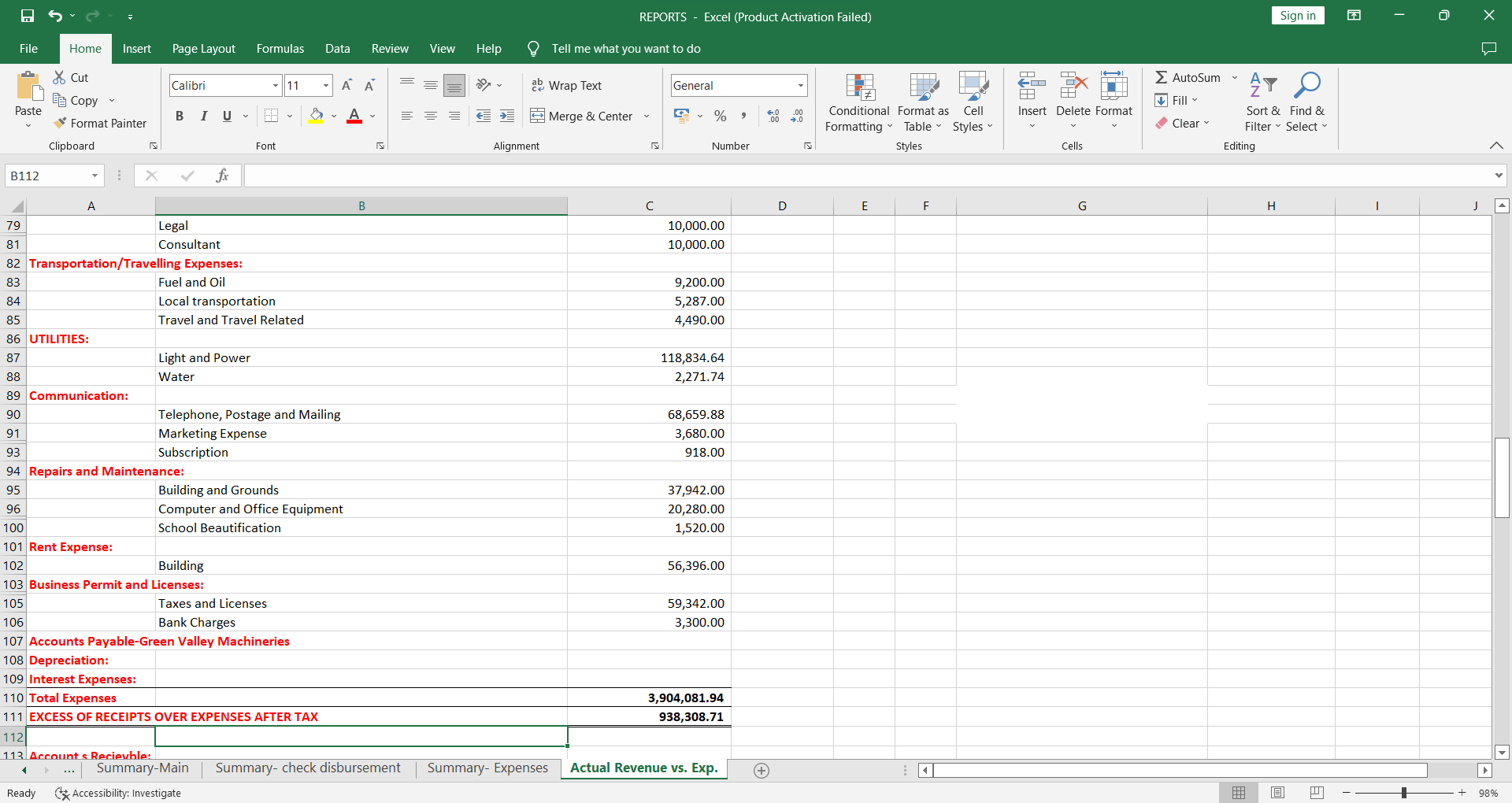This screenshot has height=803, width=1512.
Task: Open the File menu
Action: pos(28,49)
